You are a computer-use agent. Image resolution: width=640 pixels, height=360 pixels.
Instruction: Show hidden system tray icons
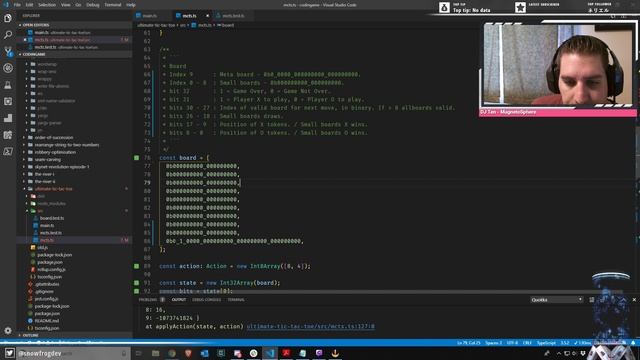[x=559, y=353]
